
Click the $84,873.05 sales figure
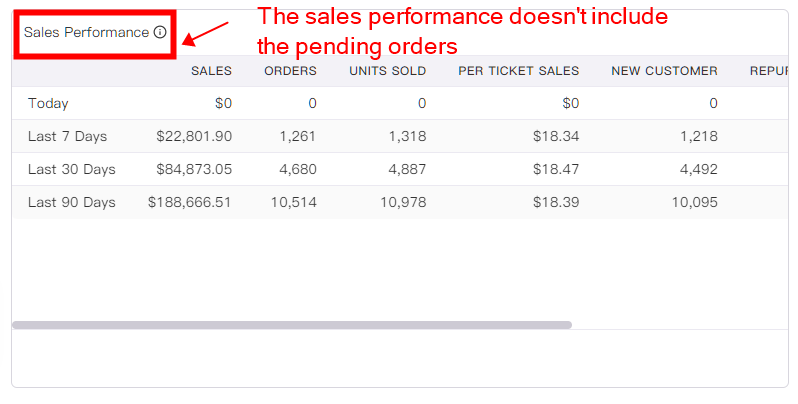[194, 169]
